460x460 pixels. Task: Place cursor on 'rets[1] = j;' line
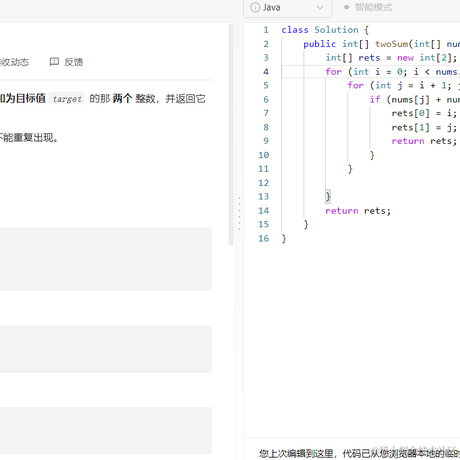click(424, 127)
